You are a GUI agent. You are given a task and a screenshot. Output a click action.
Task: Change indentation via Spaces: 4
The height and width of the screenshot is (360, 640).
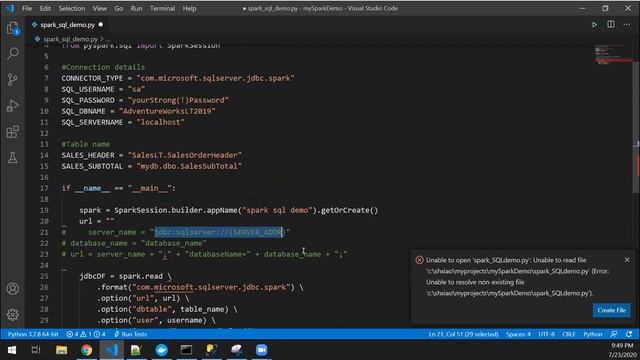pos(518,334)
